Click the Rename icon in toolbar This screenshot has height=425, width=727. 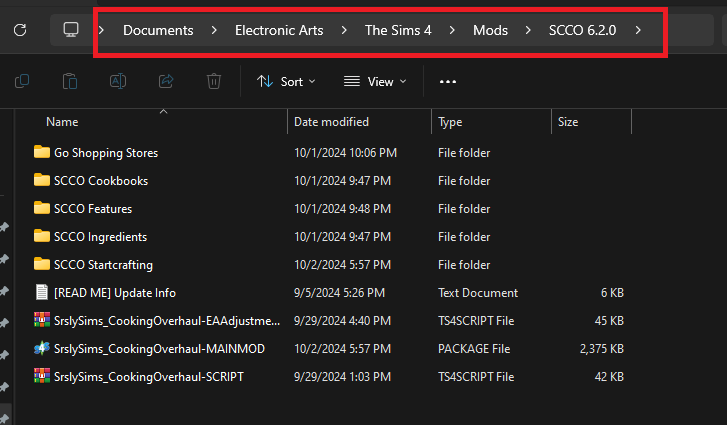pos(118,81)
